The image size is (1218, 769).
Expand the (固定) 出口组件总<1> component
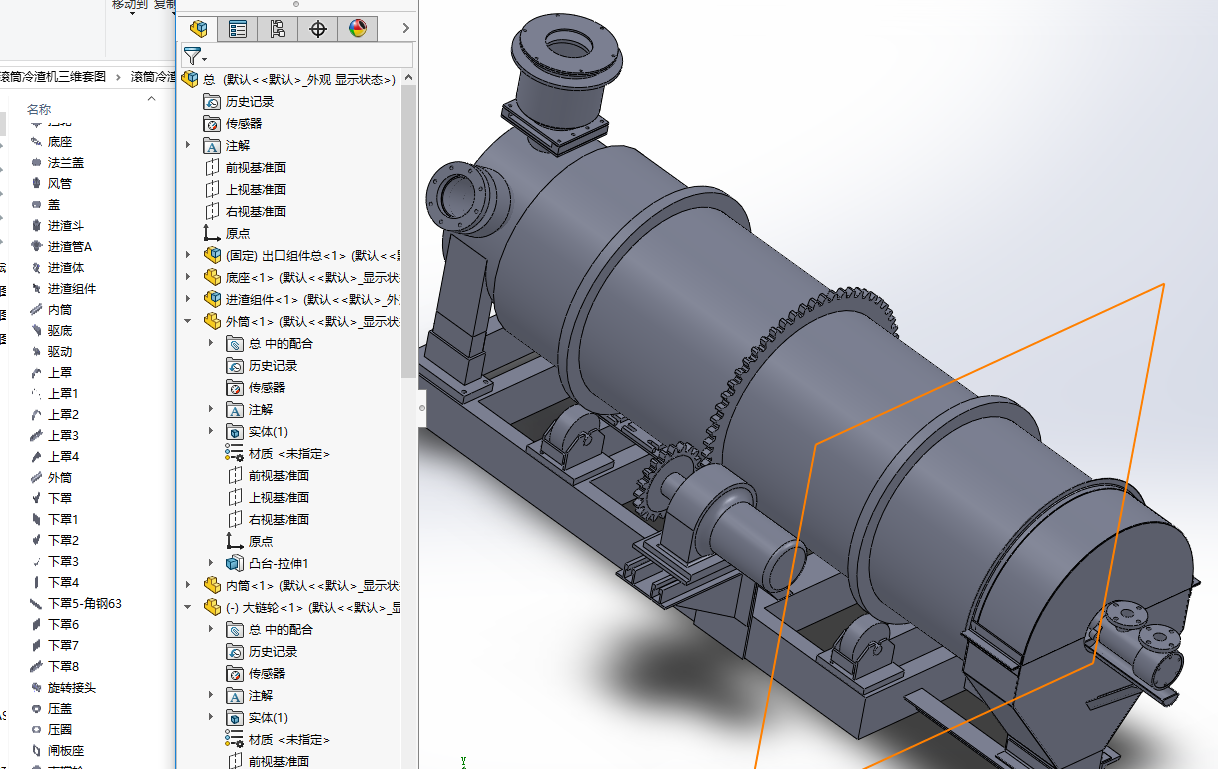click(188, 255)
